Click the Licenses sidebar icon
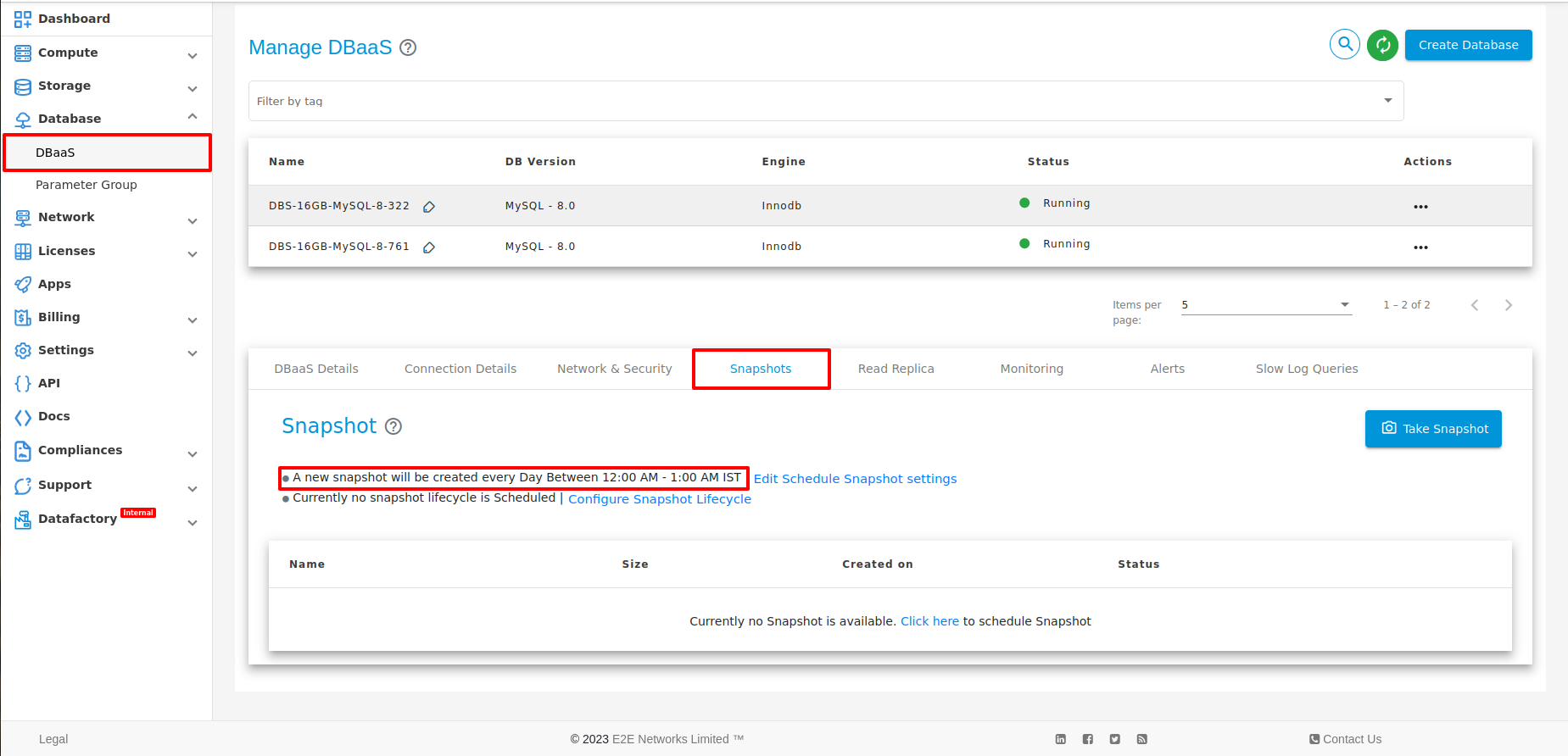 (23, 252)
